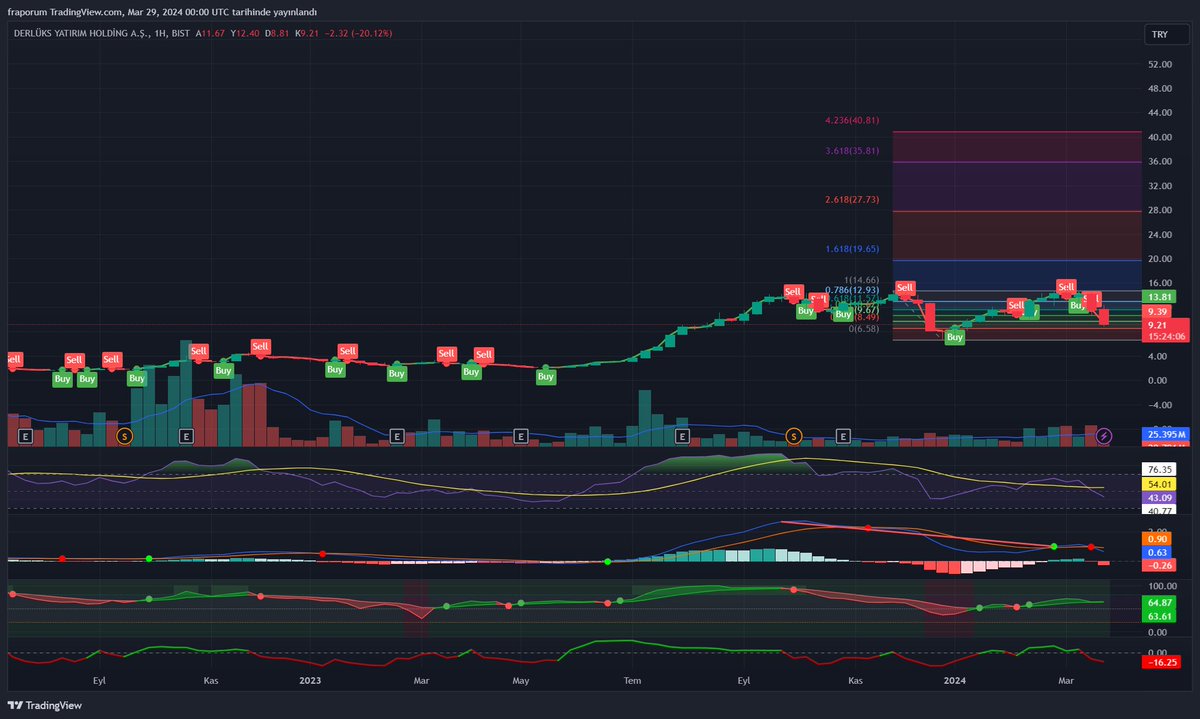Click the 15:24:06 countdown label

click(x=1167, y=337)
